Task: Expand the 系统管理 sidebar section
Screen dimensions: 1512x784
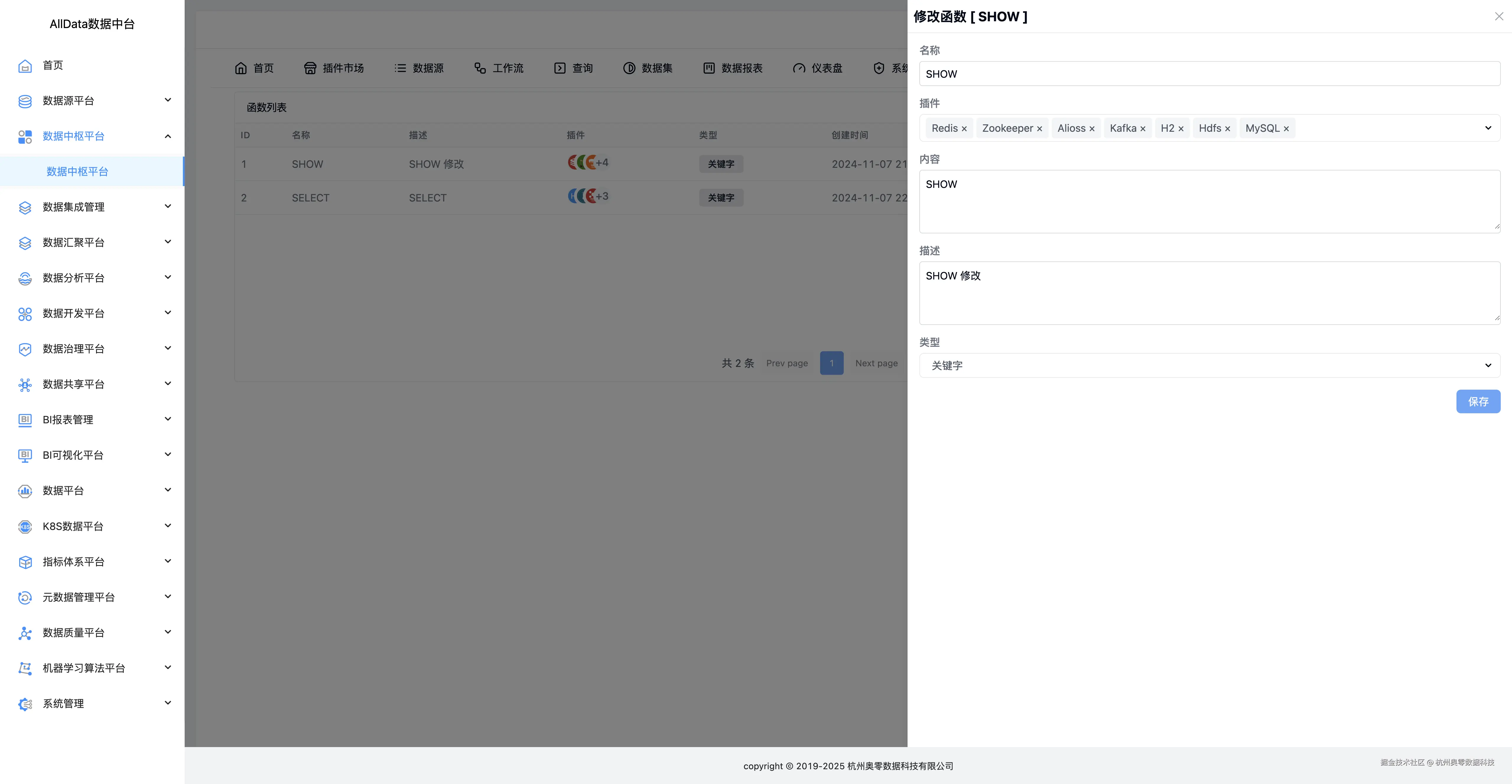Action: tap(168, 703)
